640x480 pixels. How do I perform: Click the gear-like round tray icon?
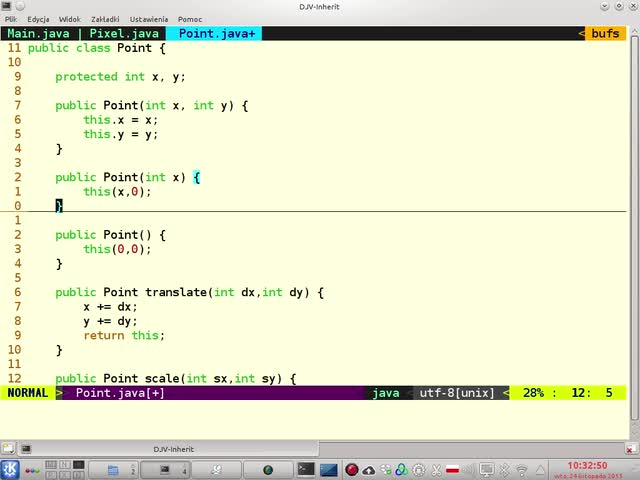[419, 470]
